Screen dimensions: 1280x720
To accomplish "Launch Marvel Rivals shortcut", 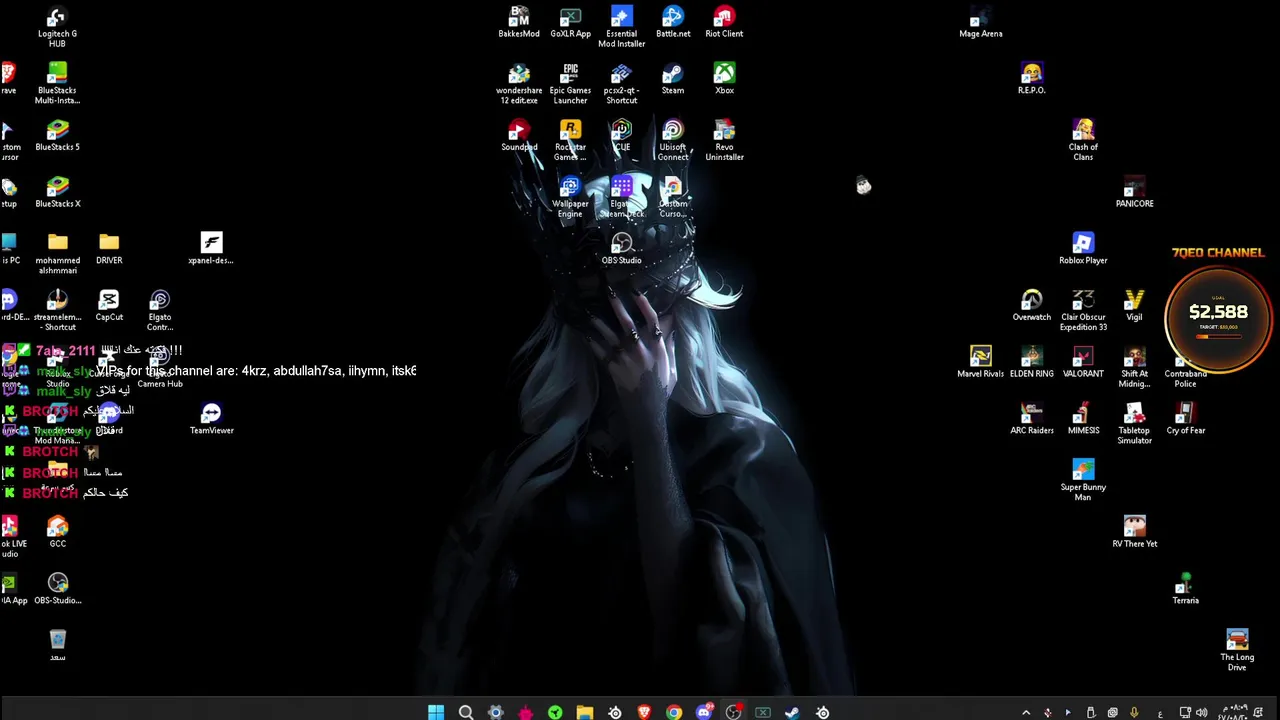I will [x=980, y=362].
